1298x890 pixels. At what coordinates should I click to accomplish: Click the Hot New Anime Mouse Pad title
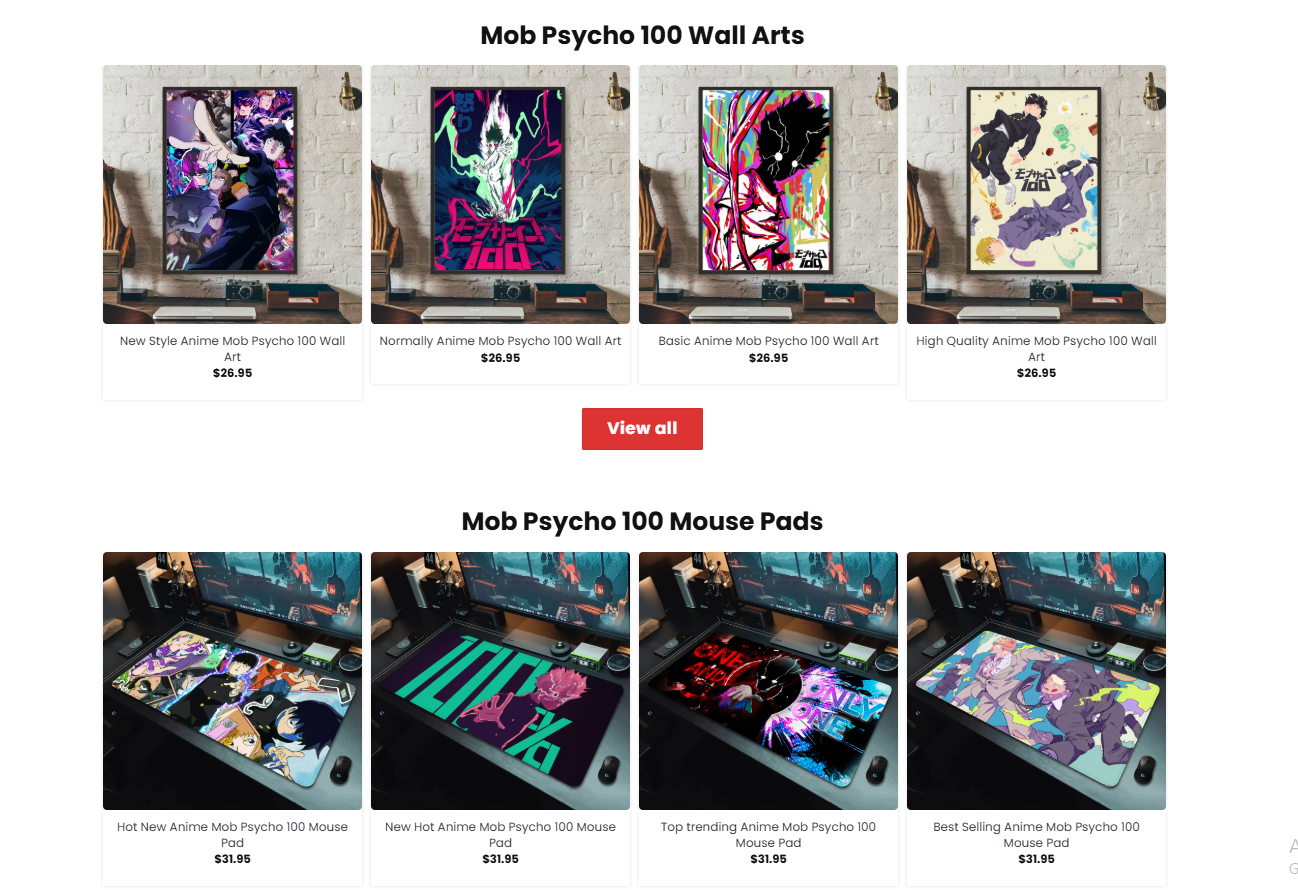click(x=232, y=834)
